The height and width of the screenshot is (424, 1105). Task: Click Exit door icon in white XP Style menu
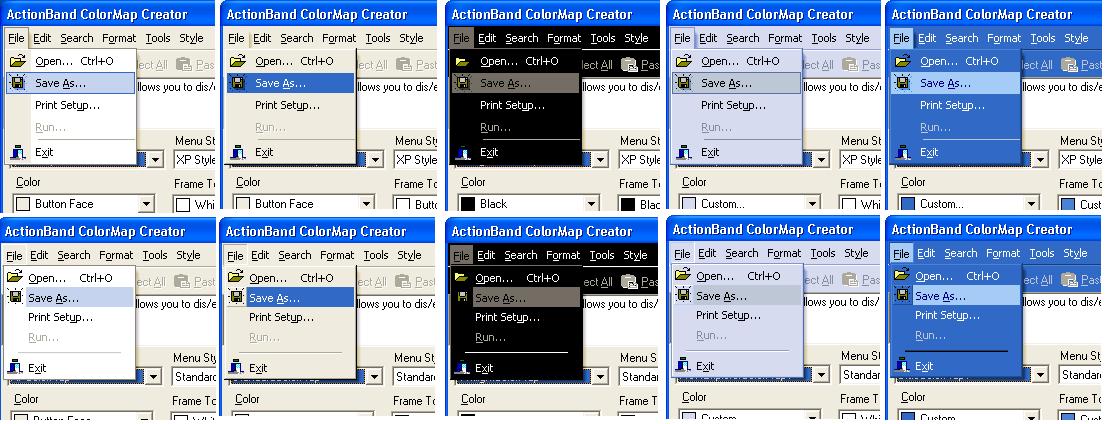coord(17,152)
